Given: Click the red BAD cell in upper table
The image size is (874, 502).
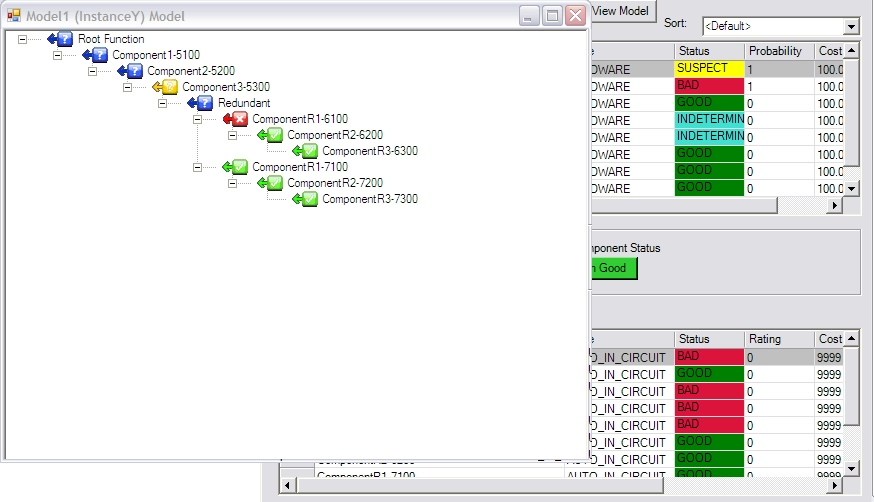Looking at the screenshot, I should tap(709, 86).
